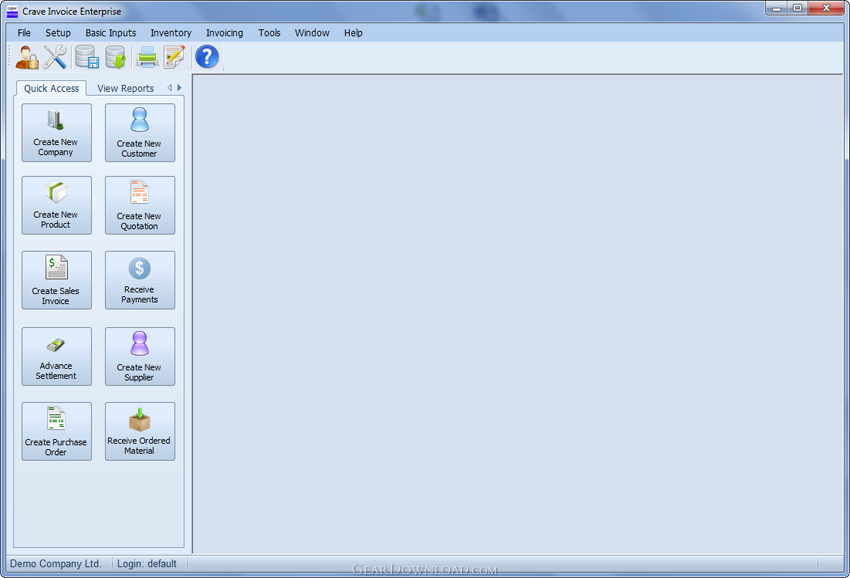Click the user login lock toolbar icon
This screenshot has width=850, height=578.
[x=27, y=57]
